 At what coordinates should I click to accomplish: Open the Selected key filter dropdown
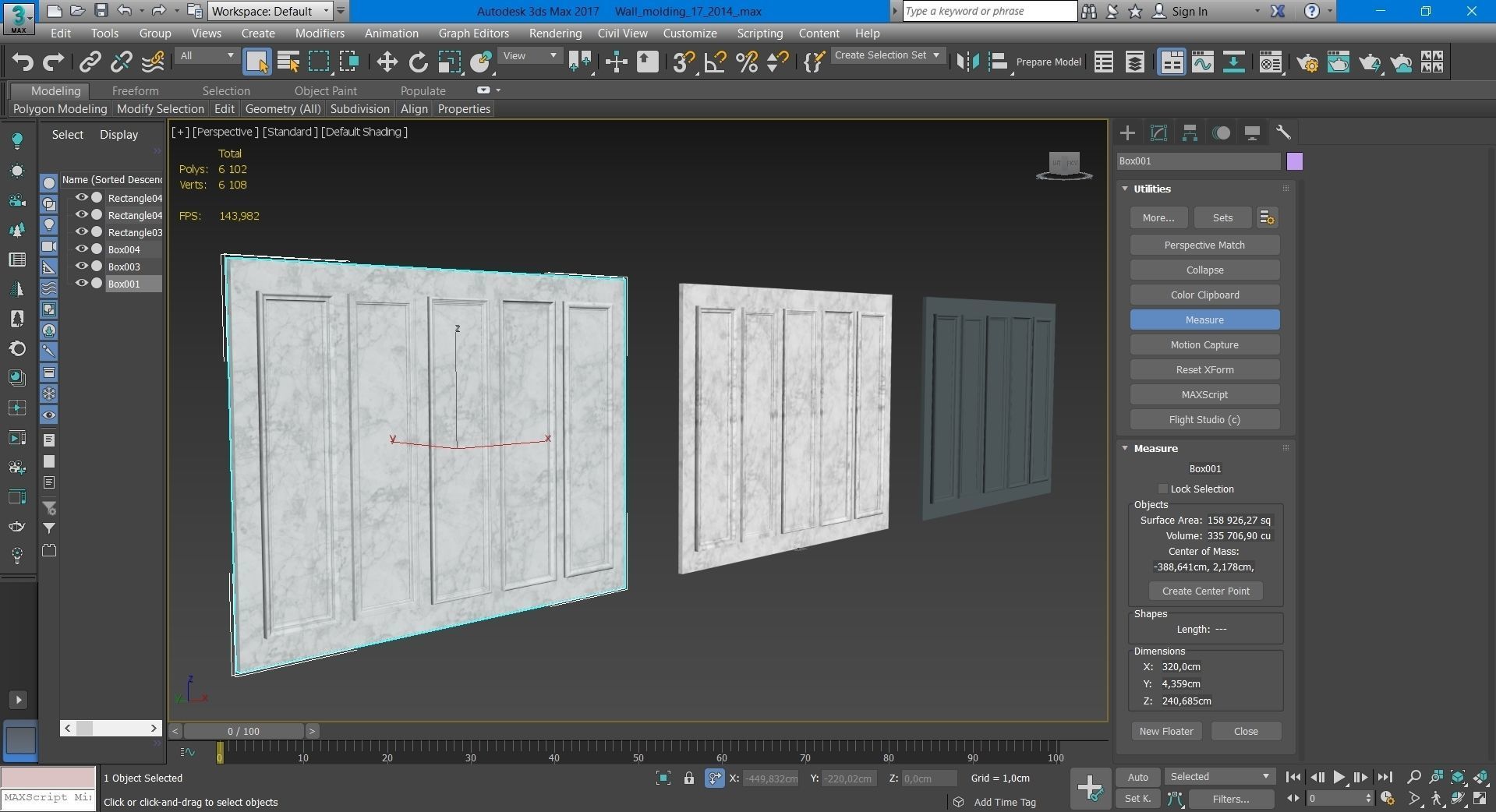[1220, 777]
